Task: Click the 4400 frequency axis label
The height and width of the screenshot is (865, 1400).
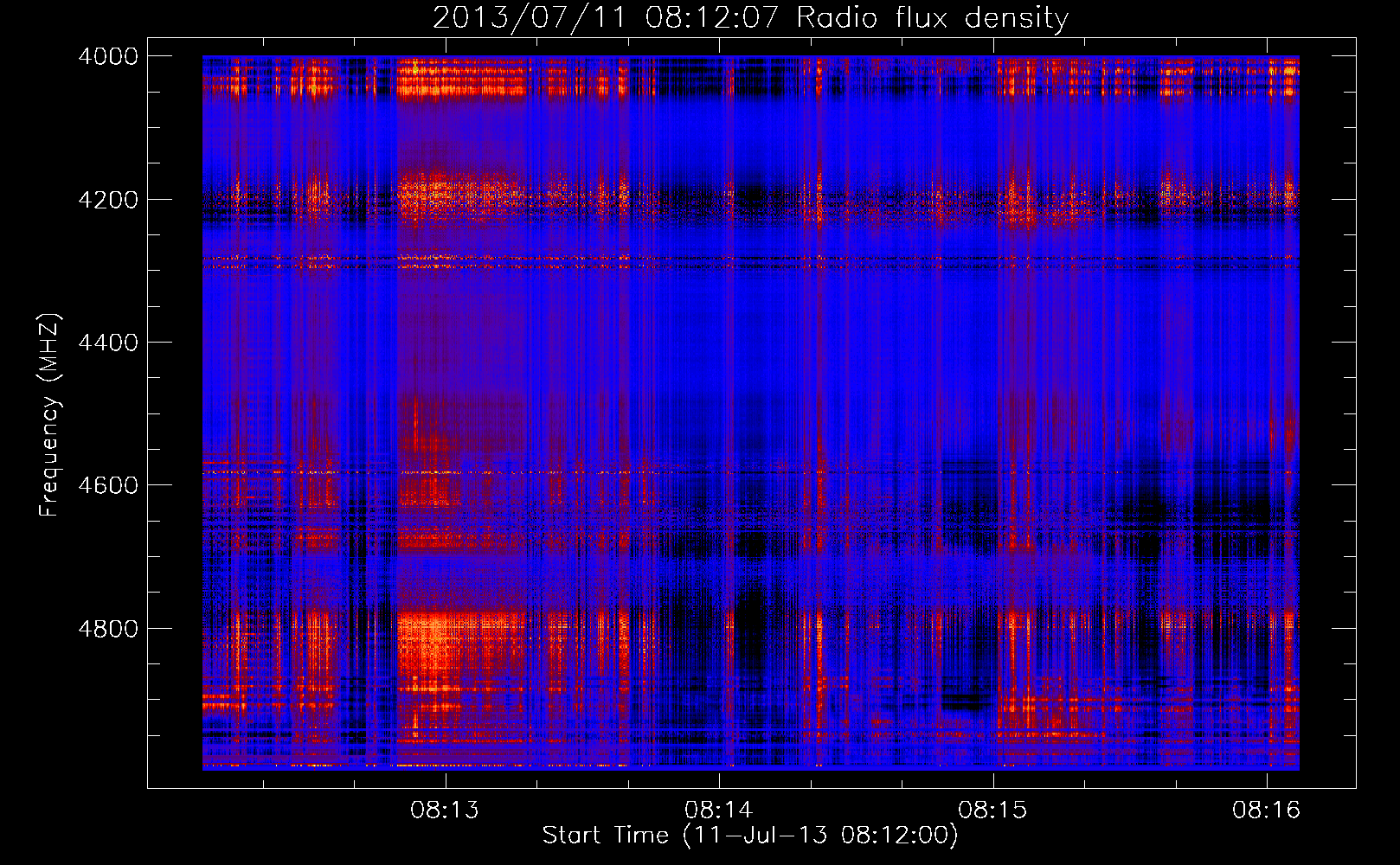Action: [108, 343]
